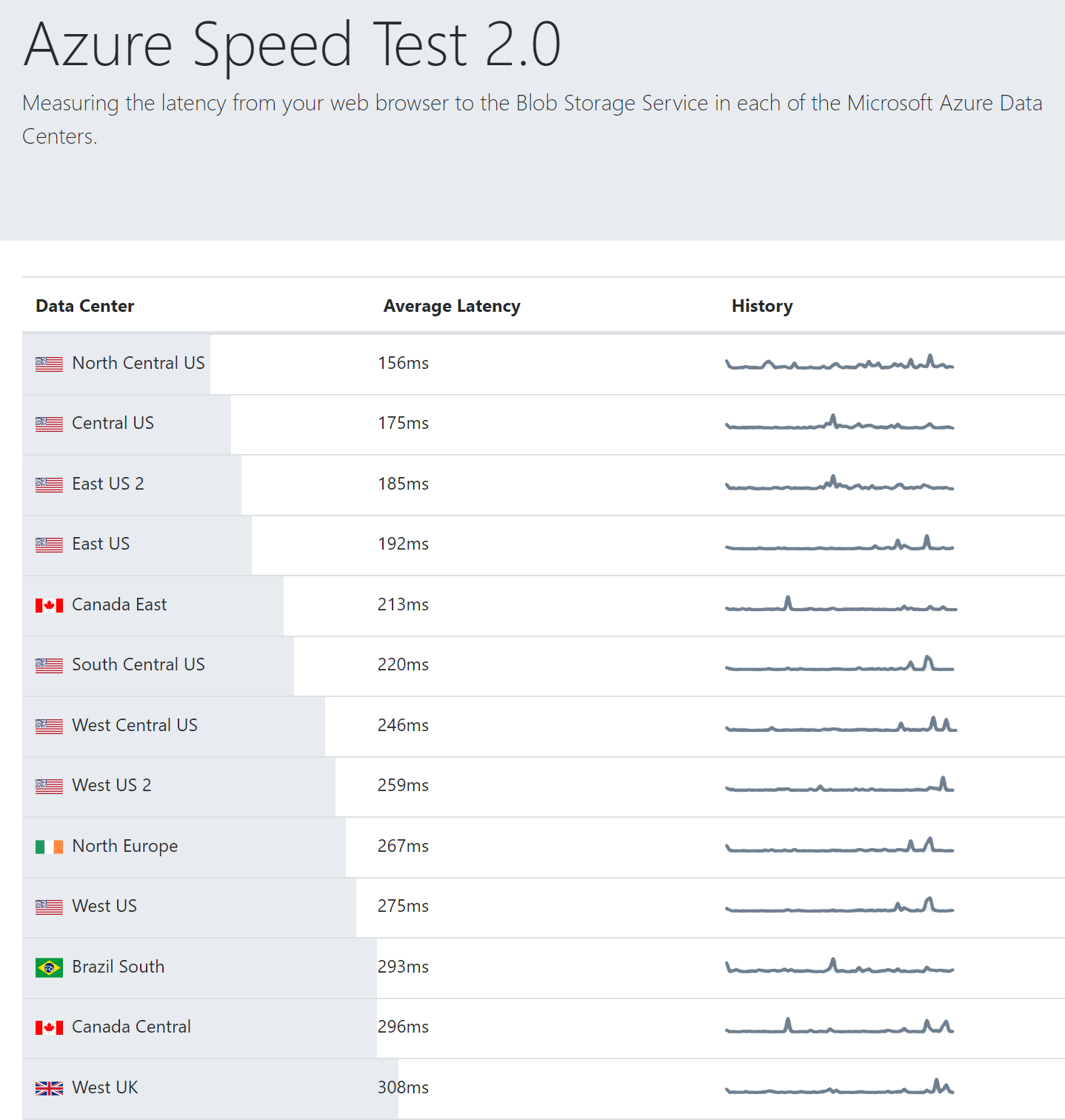
Task: Click the Canadian flag next to Canada East
Action: [x=49, y=605]
